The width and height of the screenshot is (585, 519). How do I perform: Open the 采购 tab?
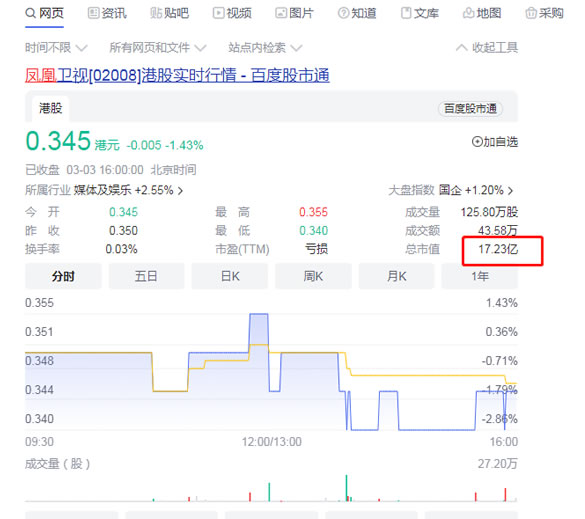tap(544, 14)
